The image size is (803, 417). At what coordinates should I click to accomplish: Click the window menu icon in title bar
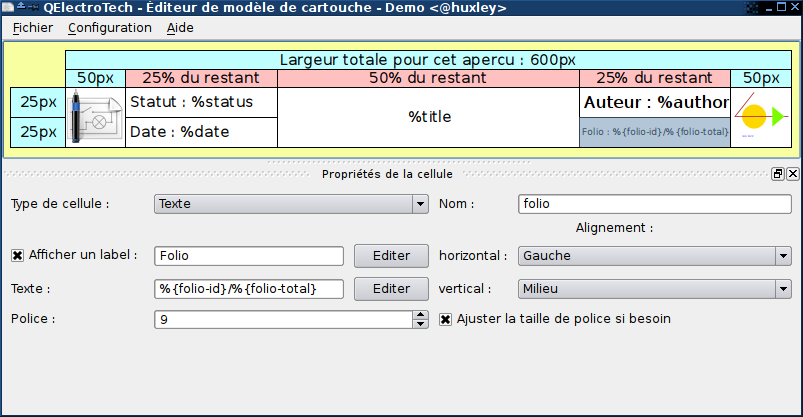coord(8,7)
